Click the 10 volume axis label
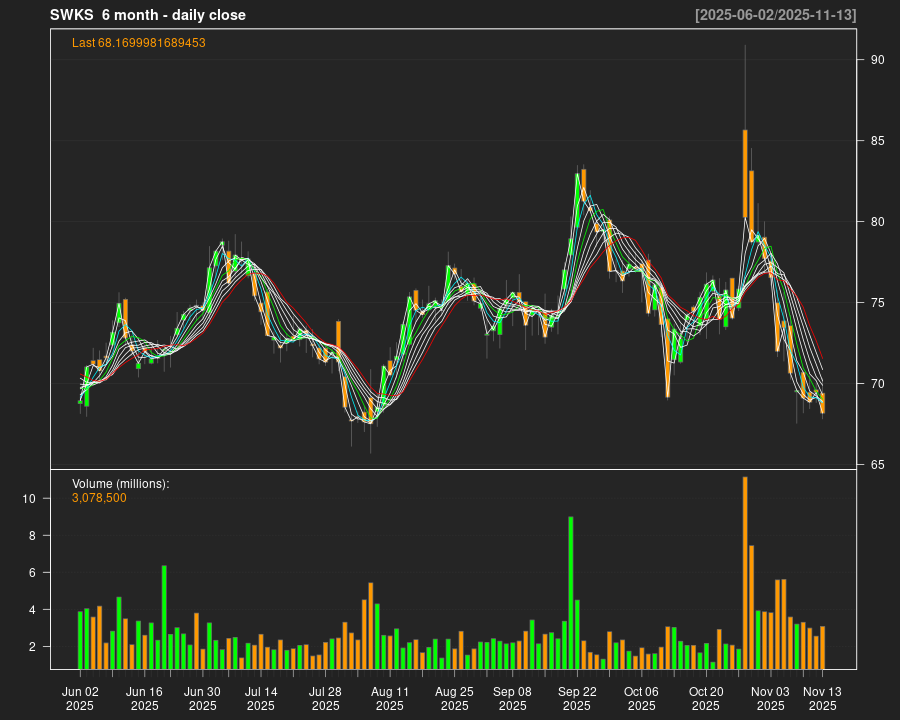 pyautogui.click(x=30, y=499)
